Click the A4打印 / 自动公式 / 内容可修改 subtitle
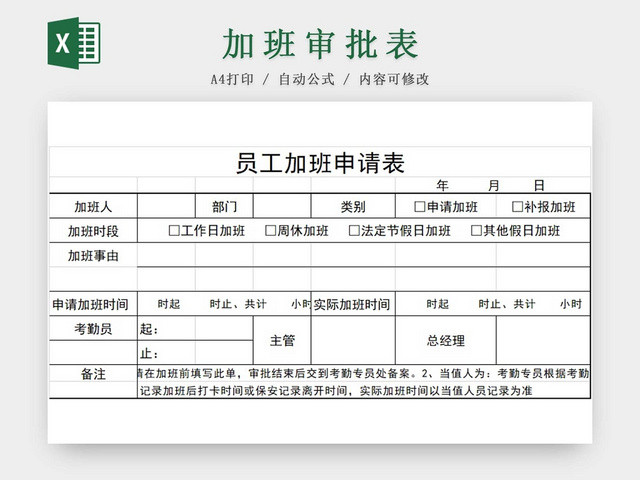Screen dimensions: 640x480 [x=320, y=79]
